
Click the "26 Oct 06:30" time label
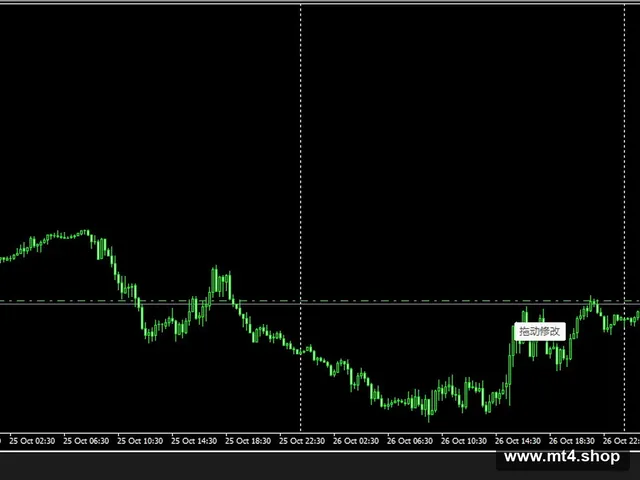[x=410, y=441]
